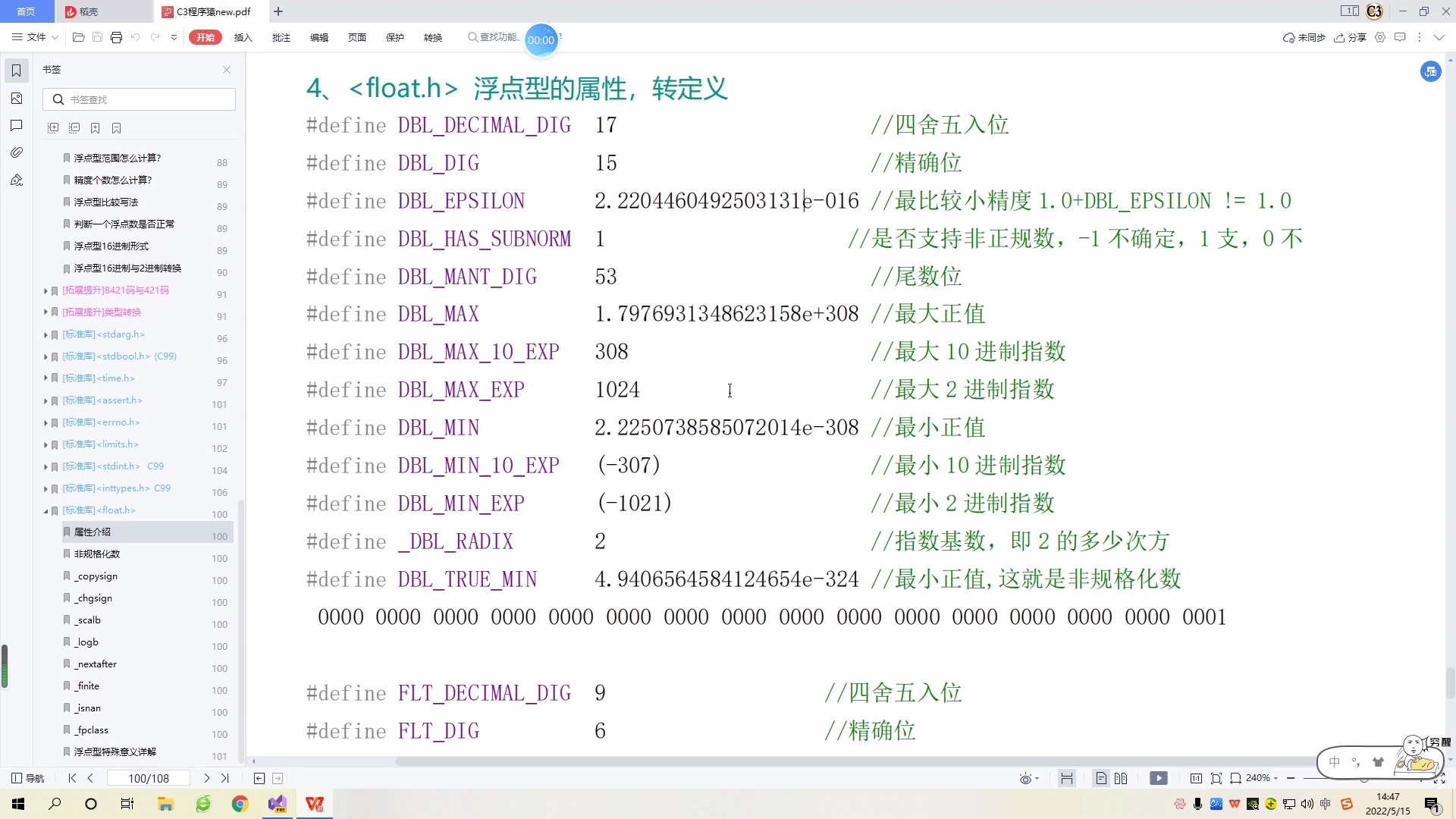
Task: Toggle double-page view in the status bar
Action: click(1122, 778)
